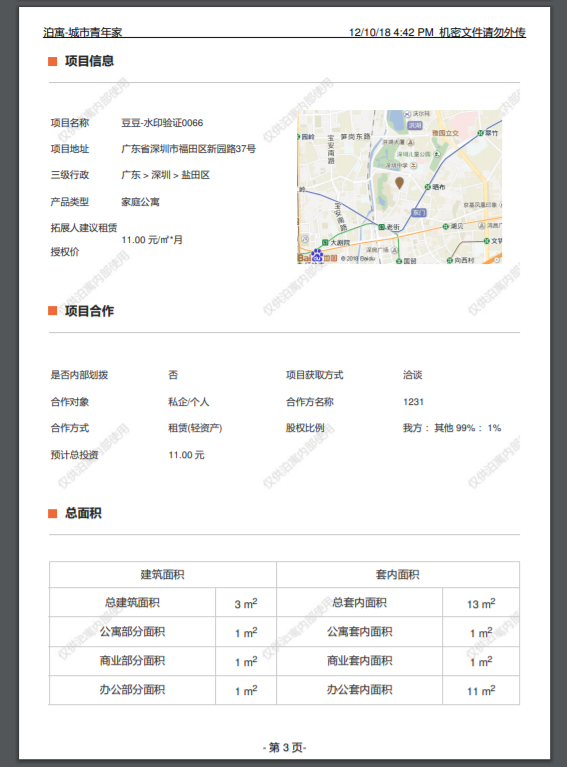Screen dimensions: 567x767
Task: Select the value 私企/个人
Action: click(x=188, y=402)
